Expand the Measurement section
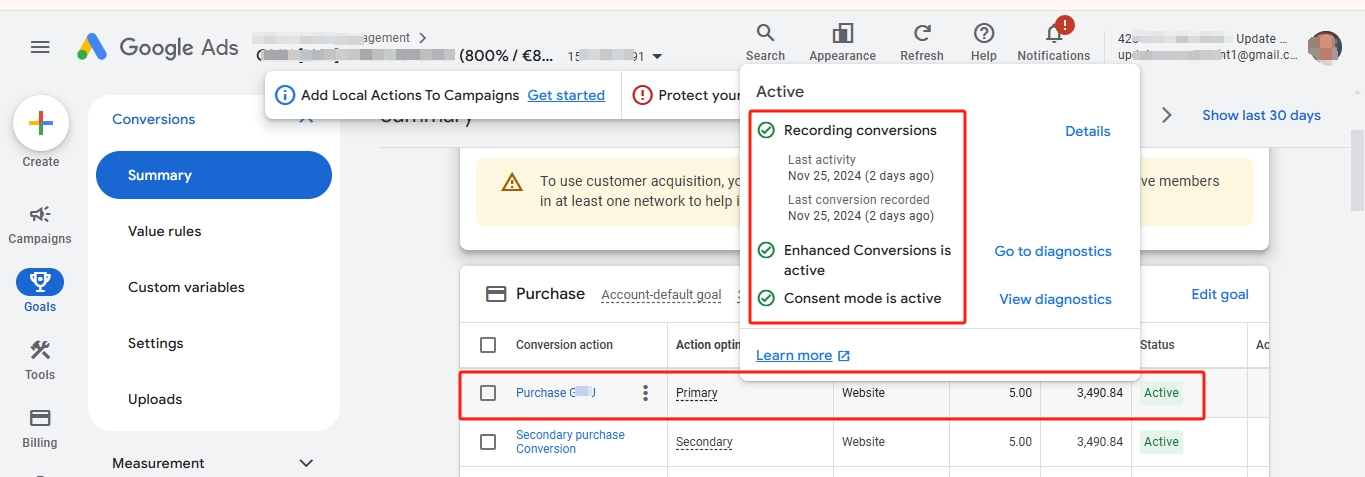Screen dimensions: 1365x477 (x=306, y=463)
